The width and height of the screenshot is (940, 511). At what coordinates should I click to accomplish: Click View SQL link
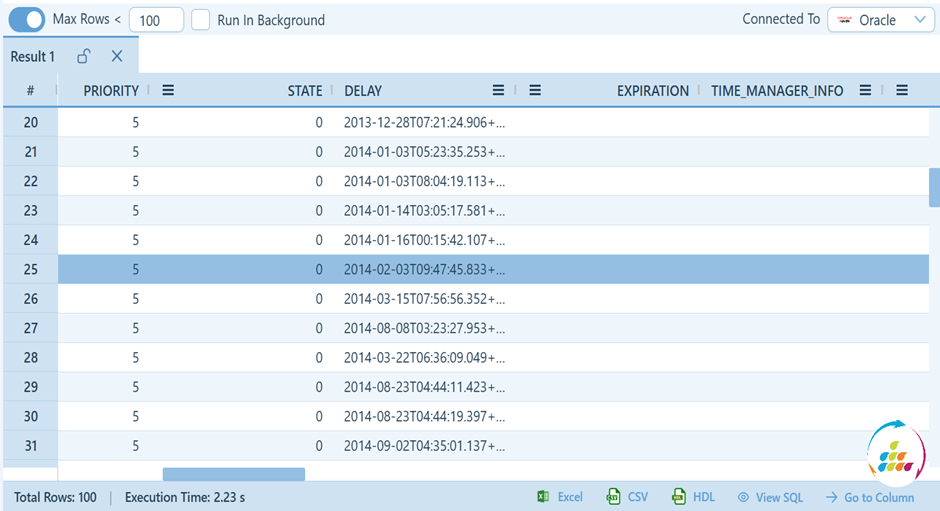pyautogui.click(x=770, y=497)
